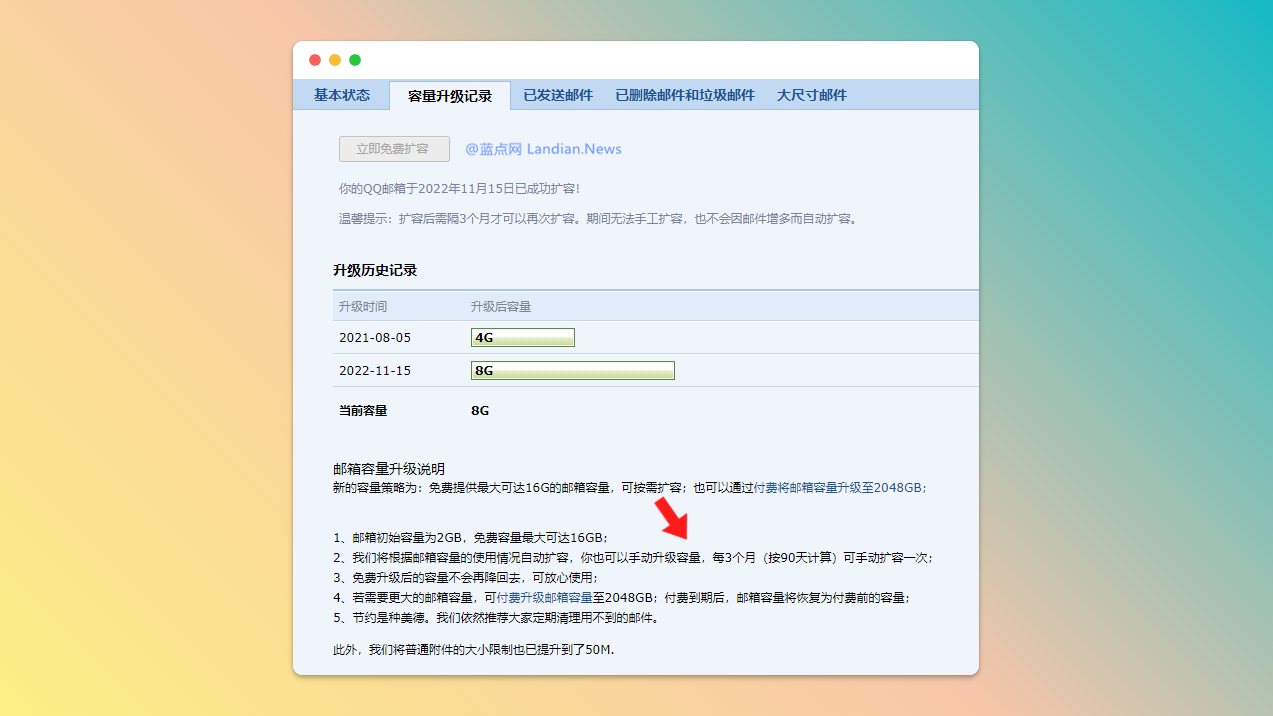Click the green maximize window button
Viewport: 1273px width, 716px height.
(x=355, y=60)
